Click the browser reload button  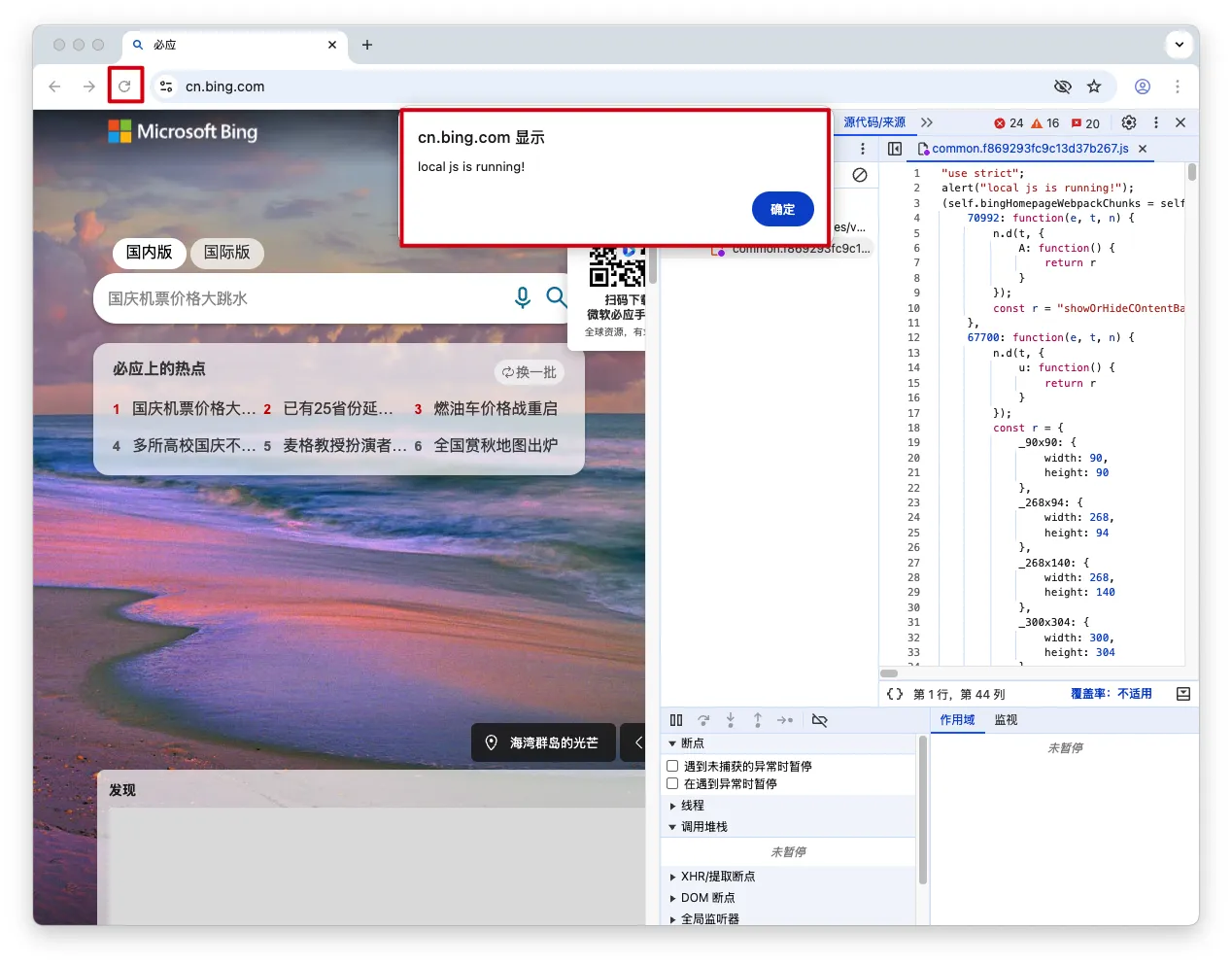[124, 86]
